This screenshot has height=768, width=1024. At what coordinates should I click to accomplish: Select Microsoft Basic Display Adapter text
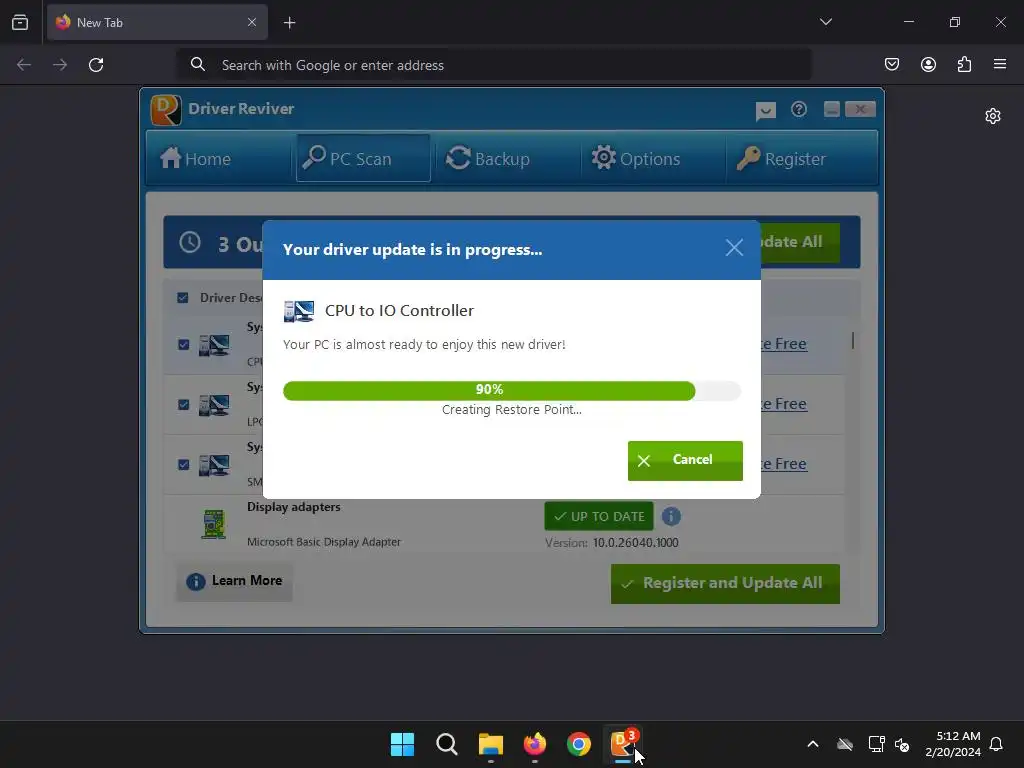[324, 542]
